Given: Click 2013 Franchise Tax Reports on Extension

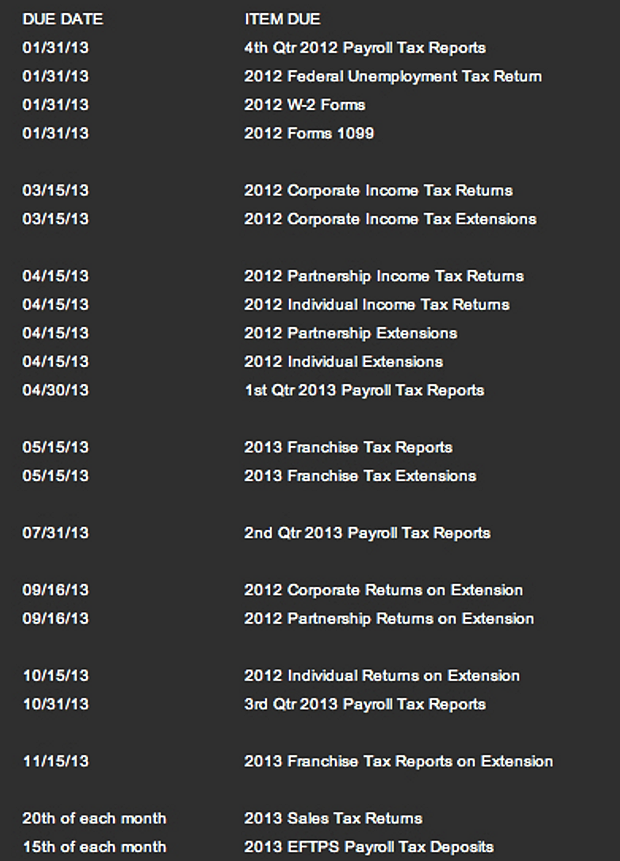Looking at the screenshot, I should click(398, 761).
